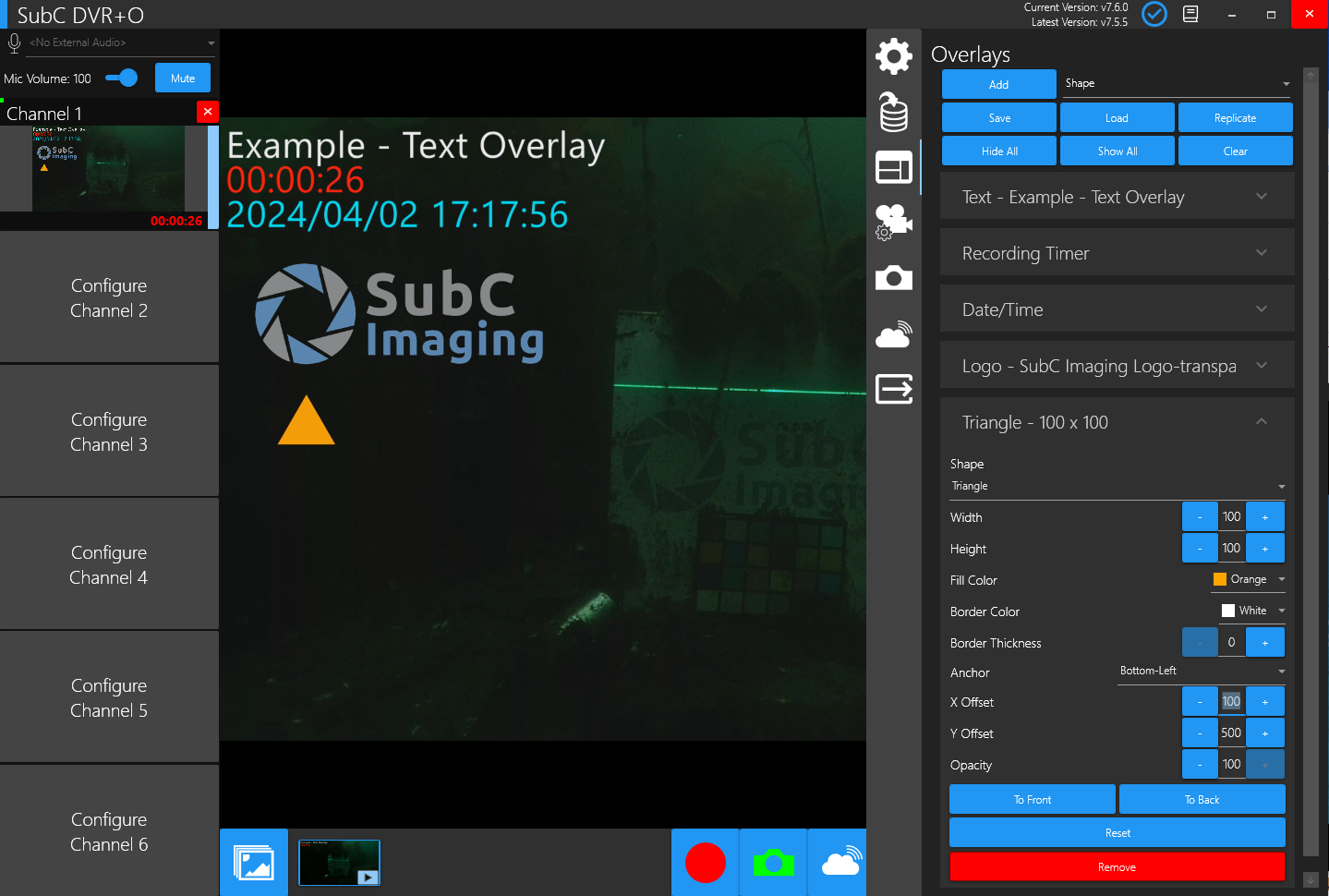
Task: Mute the microphone
Action: click(x=182, y=79)
